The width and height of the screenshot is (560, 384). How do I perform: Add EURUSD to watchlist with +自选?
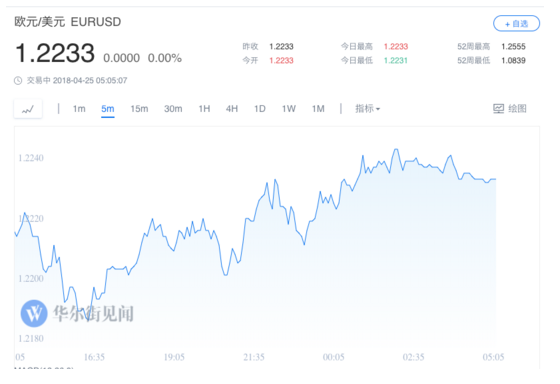516,24
